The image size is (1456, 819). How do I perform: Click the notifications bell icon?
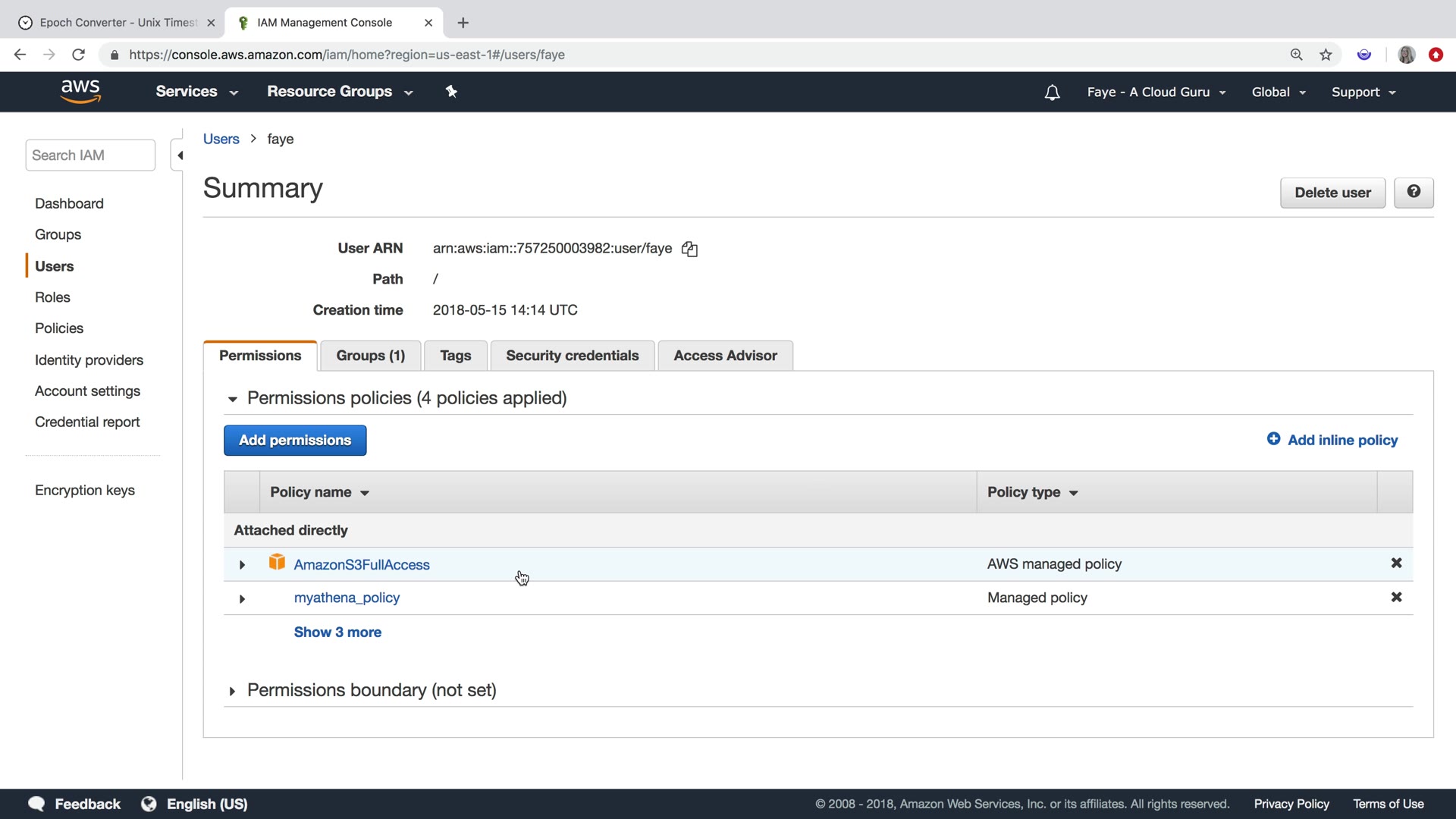1052,93
